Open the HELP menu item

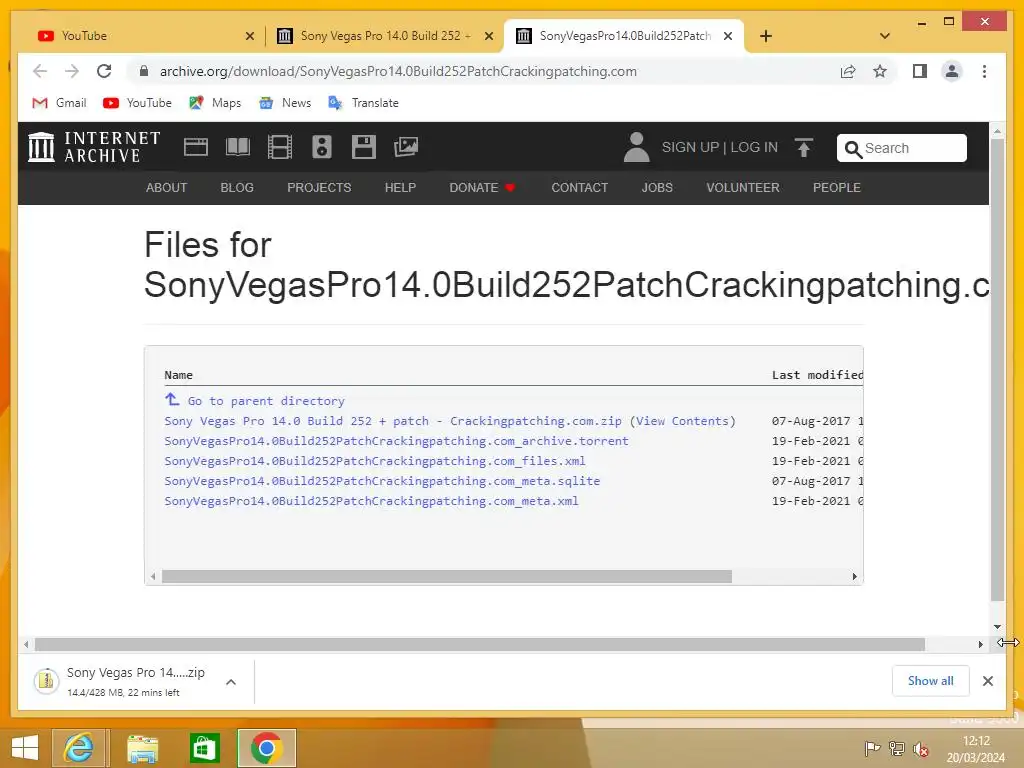click(400, 187)
